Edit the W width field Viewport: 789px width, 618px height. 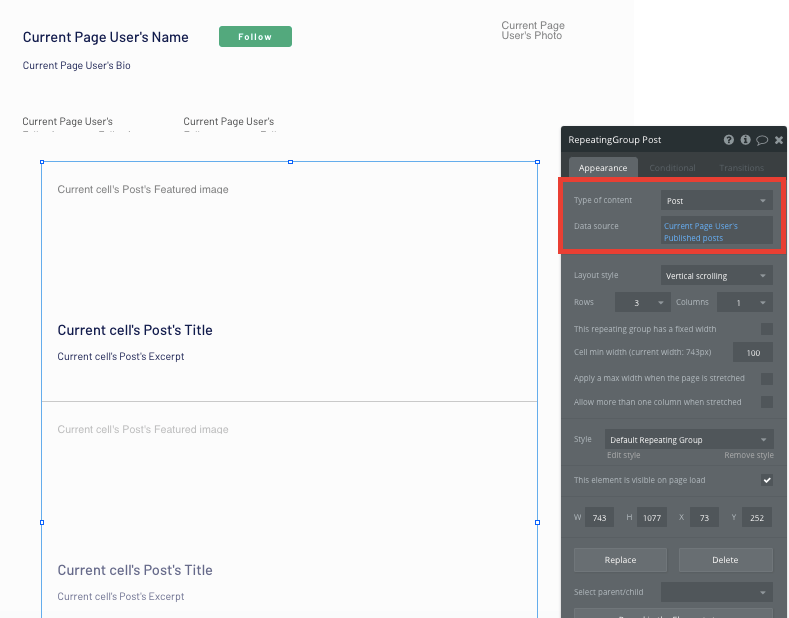click(599, 517)
